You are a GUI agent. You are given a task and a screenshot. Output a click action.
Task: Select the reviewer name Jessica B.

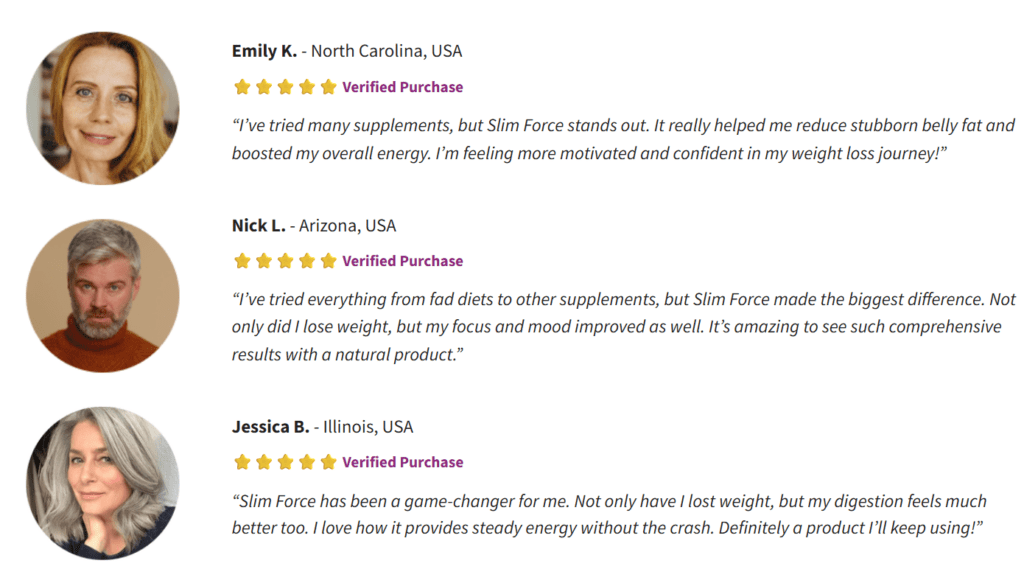click(270, 427)
